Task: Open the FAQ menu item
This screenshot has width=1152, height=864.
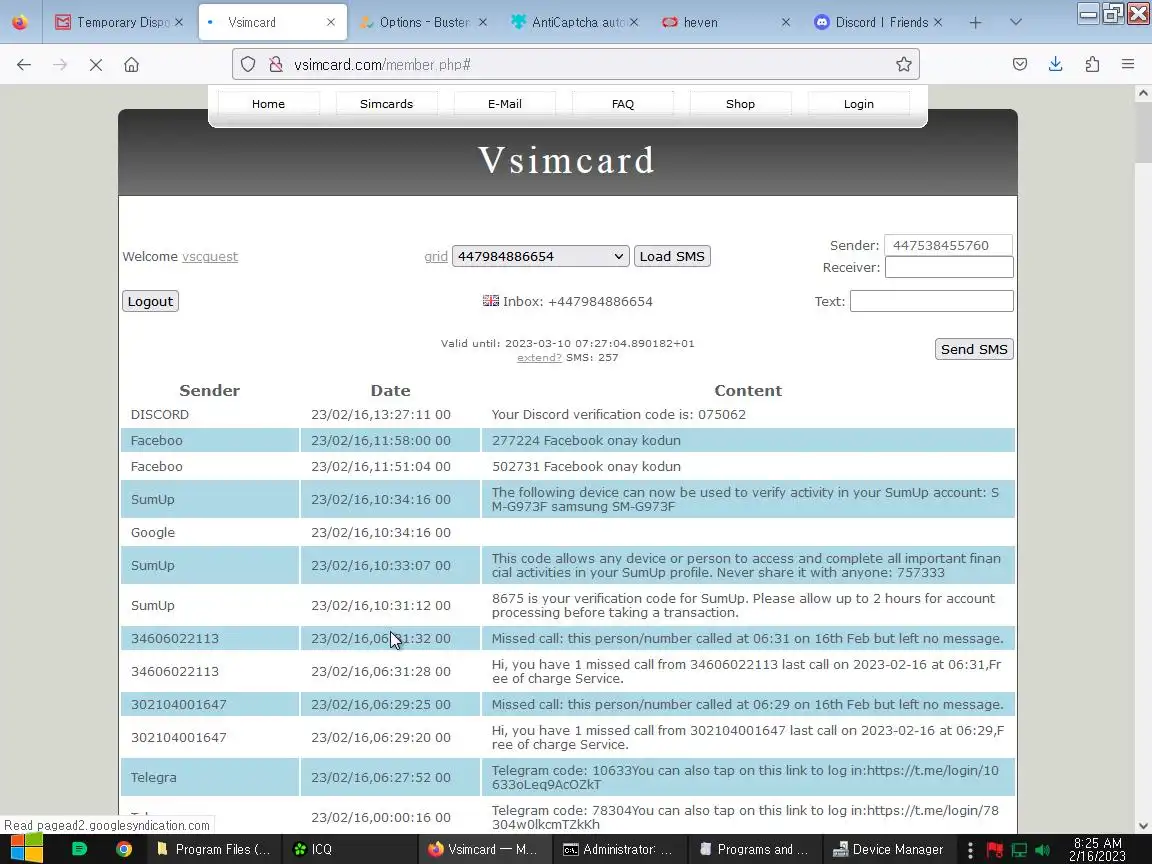Action: point(623,104)
